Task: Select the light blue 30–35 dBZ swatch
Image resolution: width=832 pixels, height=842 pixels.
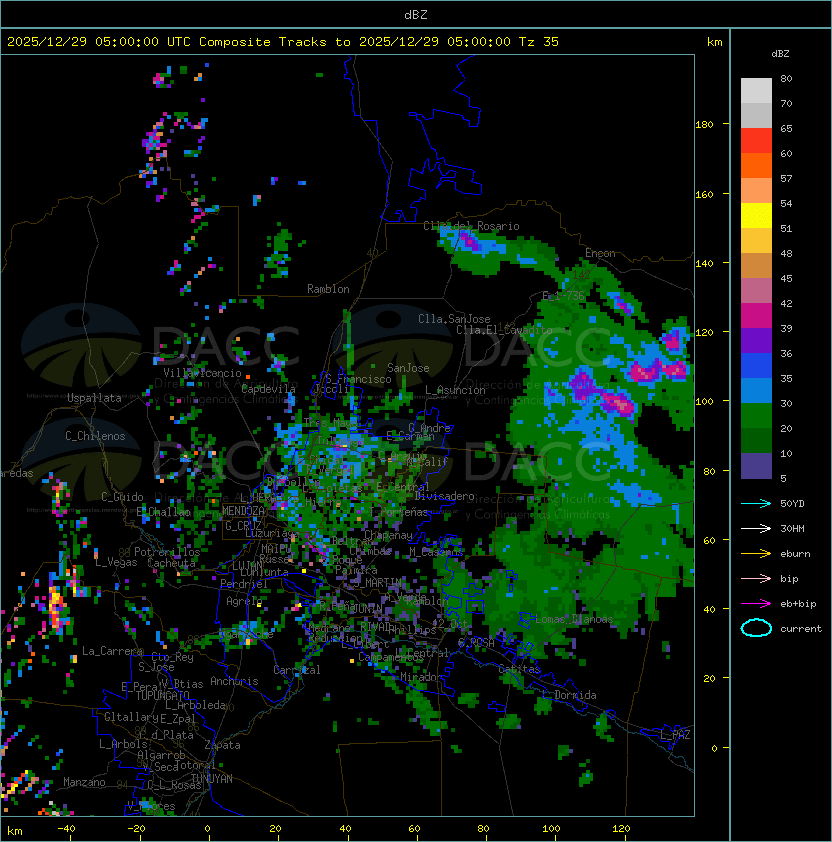Action: point(756,391)
